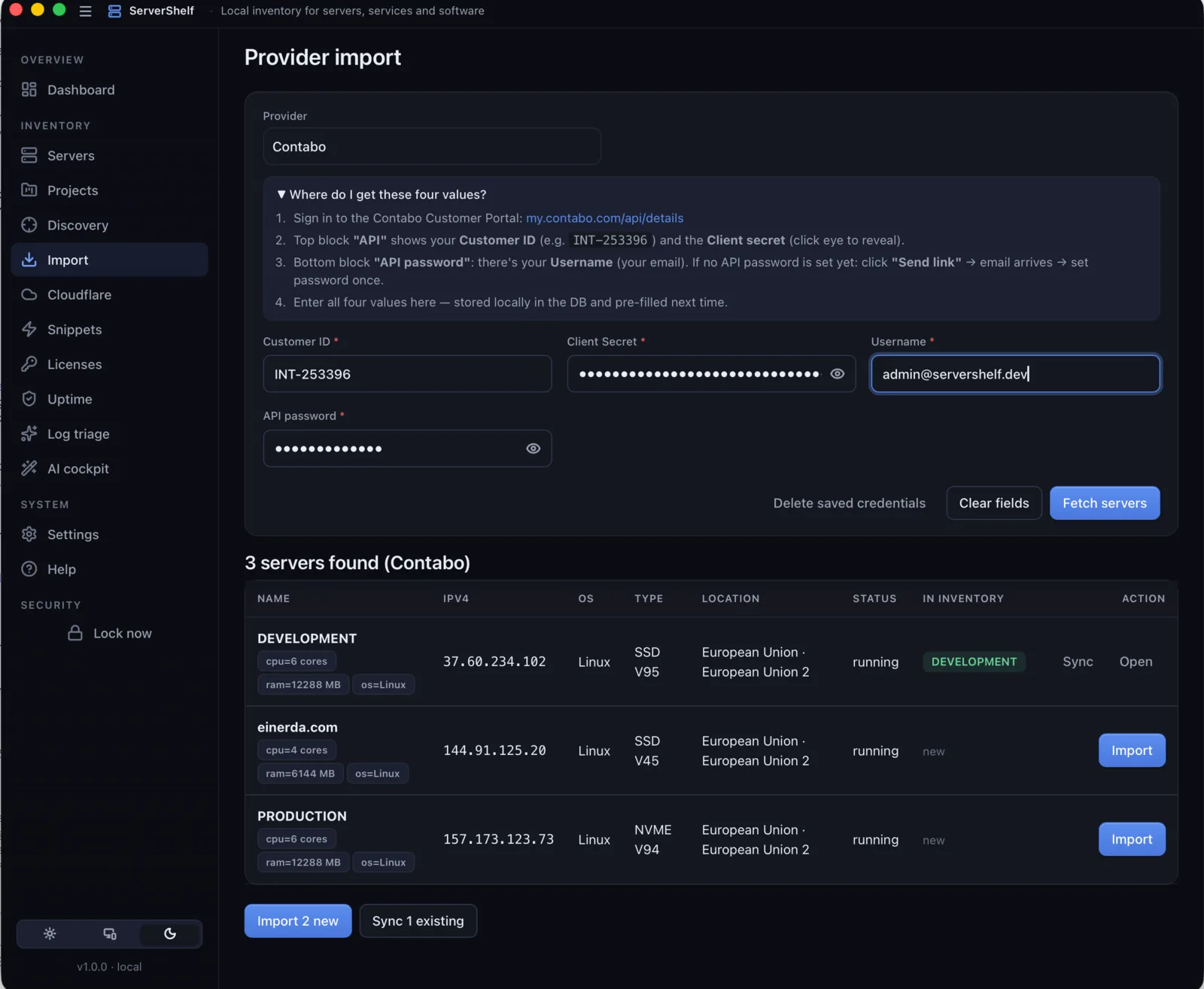
Task: Switch to light theme sun icon
Action: [50, 934]
